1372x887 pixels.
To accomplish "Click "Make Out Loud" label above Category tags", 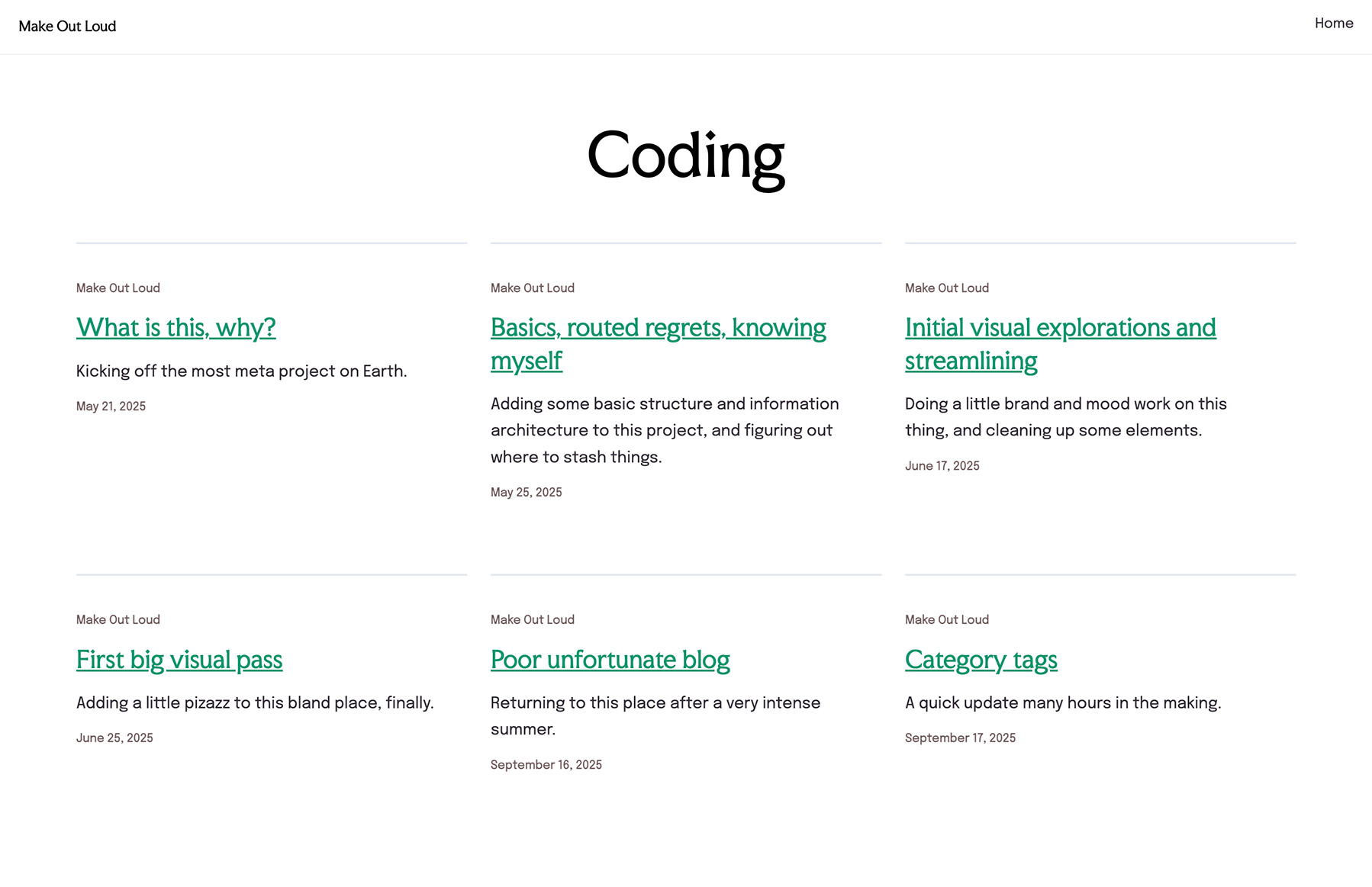I will click(946, 620).
